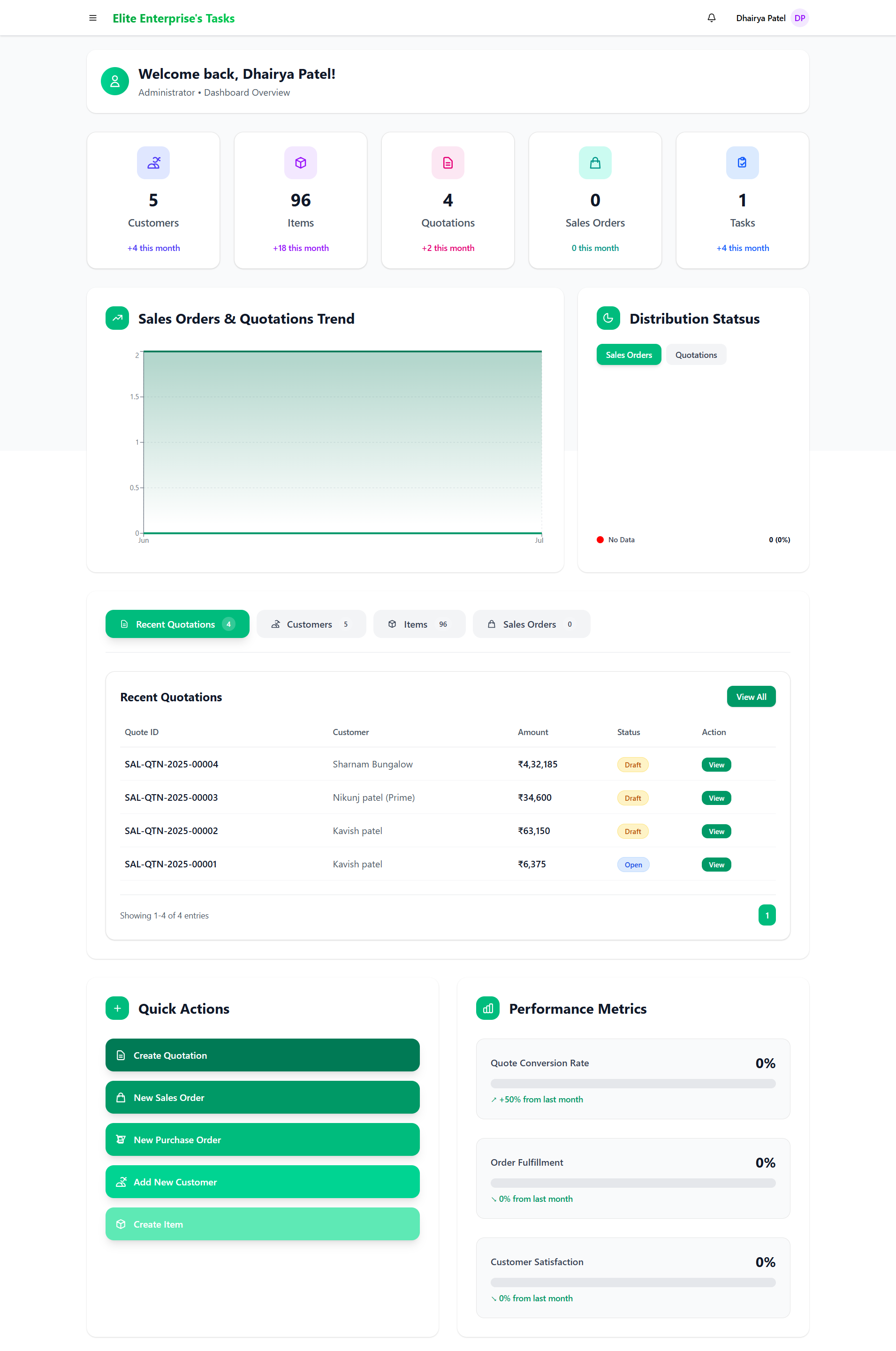The image size is (896, 1351).
Task: Click the Add New Customer quick action
Action: 262,1182
